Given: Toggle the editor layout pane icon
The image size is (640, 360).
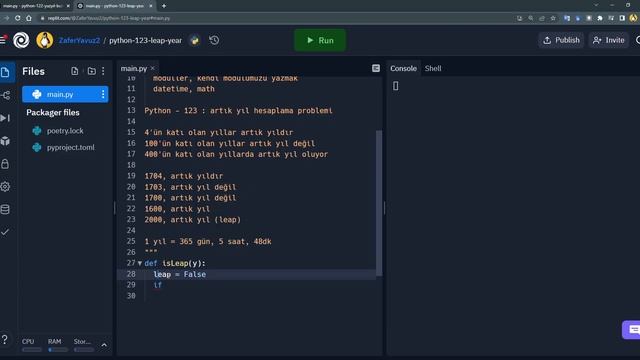Looking at the screenshot, I should [x=376, y=68].
